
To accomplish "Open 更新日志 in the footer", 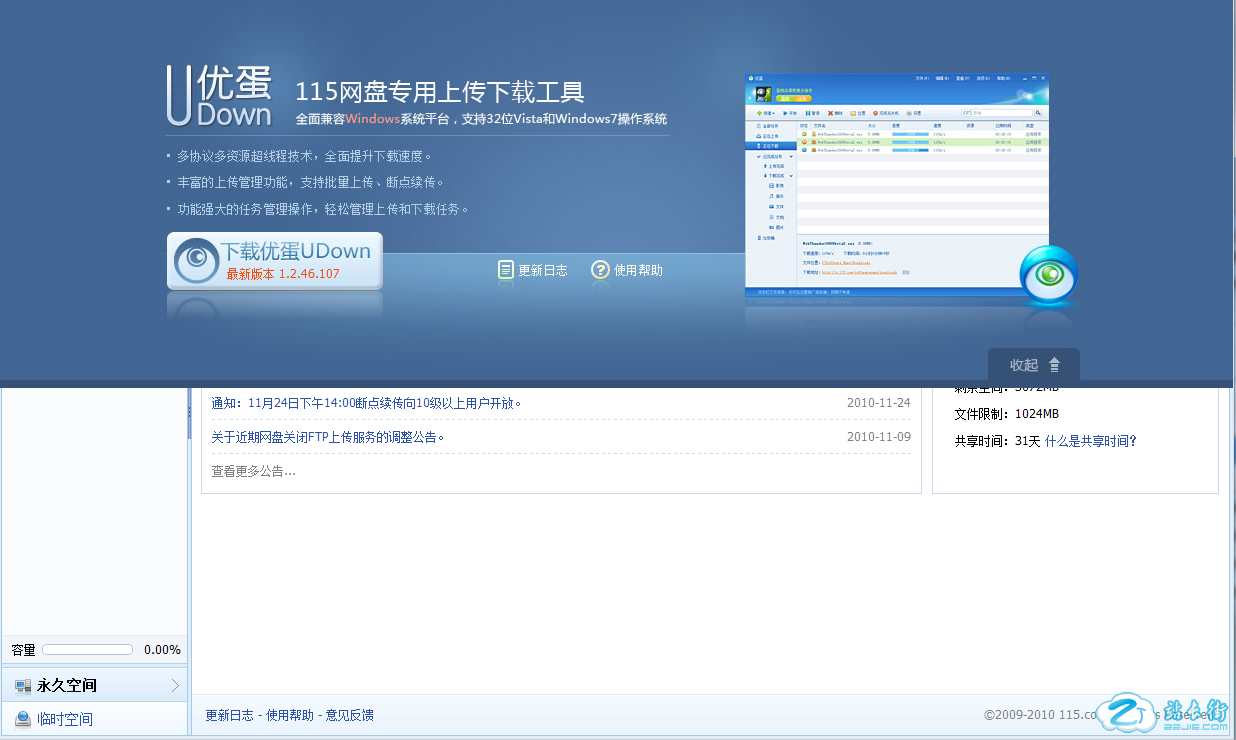I will 229,715.
